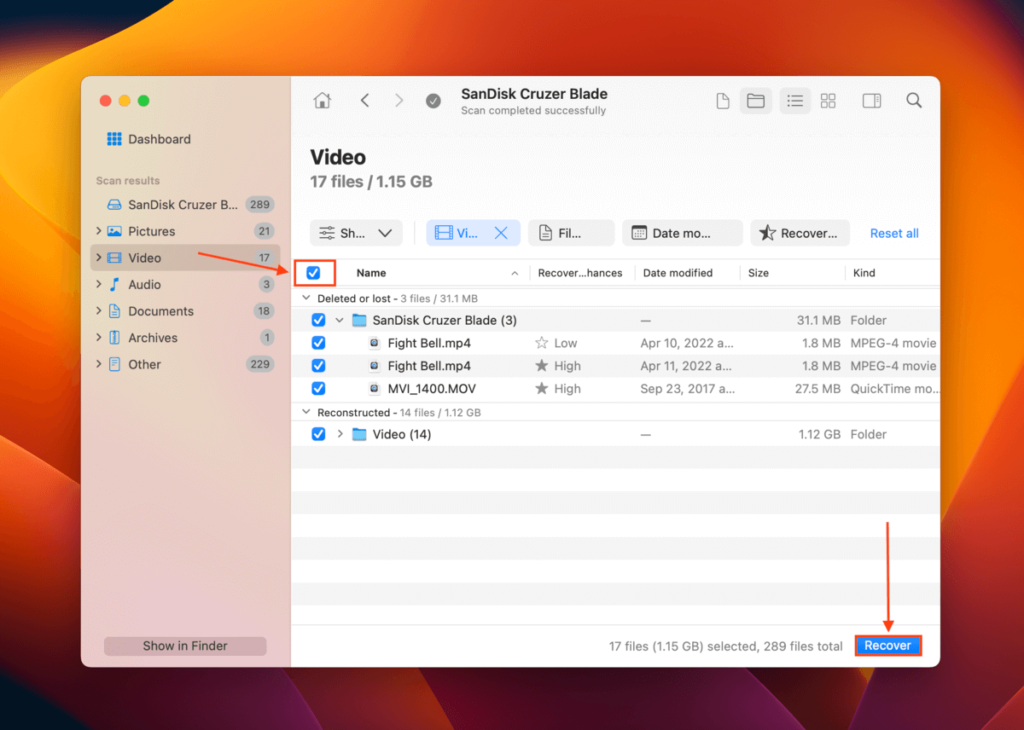Sort by Kind column header

pos(864,273)
